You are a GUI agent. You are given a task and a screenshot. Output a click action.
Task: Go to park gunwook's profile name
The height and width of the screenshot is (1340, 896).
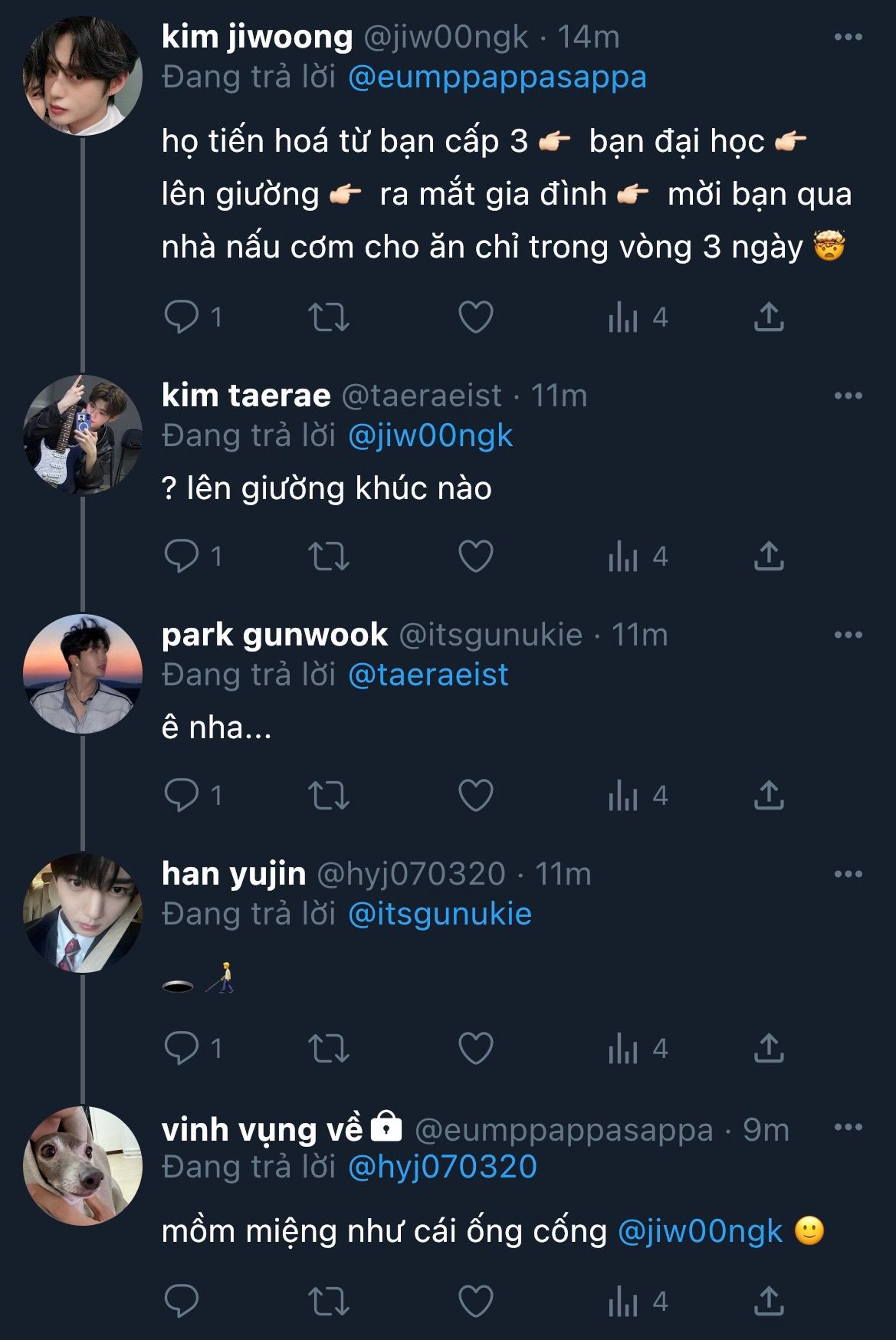pyautogui.click(x=274, y=635)
